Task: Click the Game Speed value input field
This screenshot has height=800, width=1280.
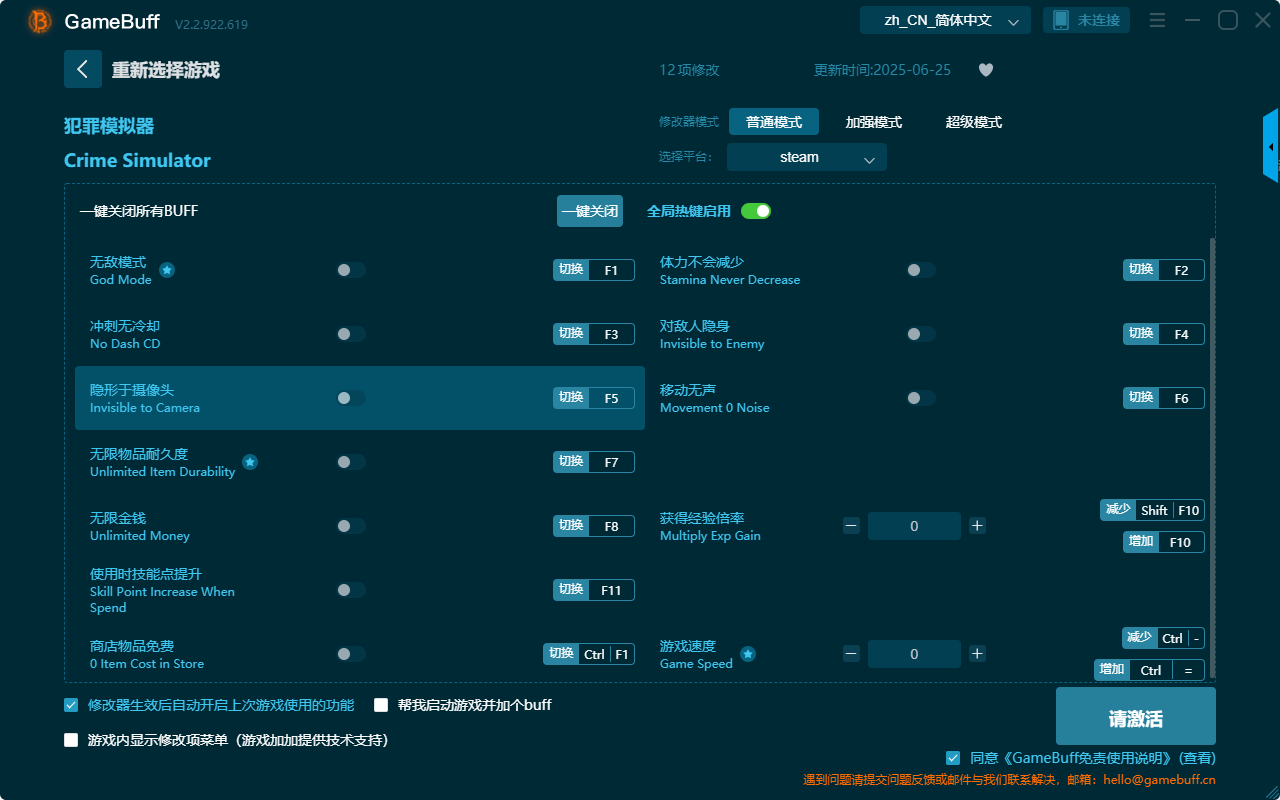Action: pos(913,653)
